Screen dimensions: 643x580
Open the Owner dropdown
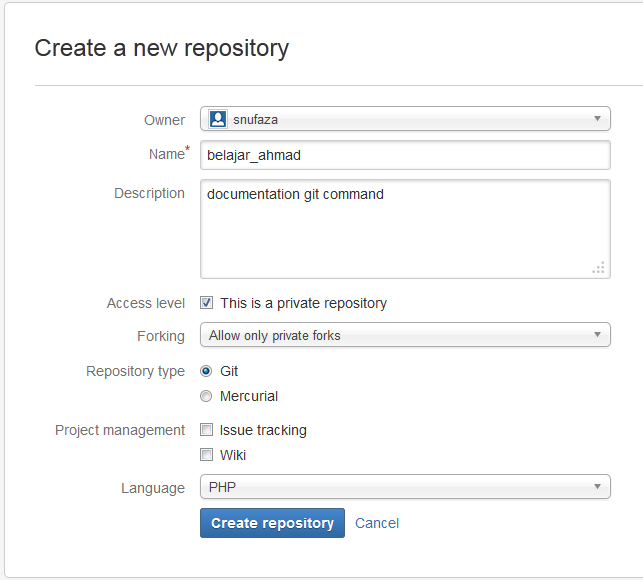(405, 119)
